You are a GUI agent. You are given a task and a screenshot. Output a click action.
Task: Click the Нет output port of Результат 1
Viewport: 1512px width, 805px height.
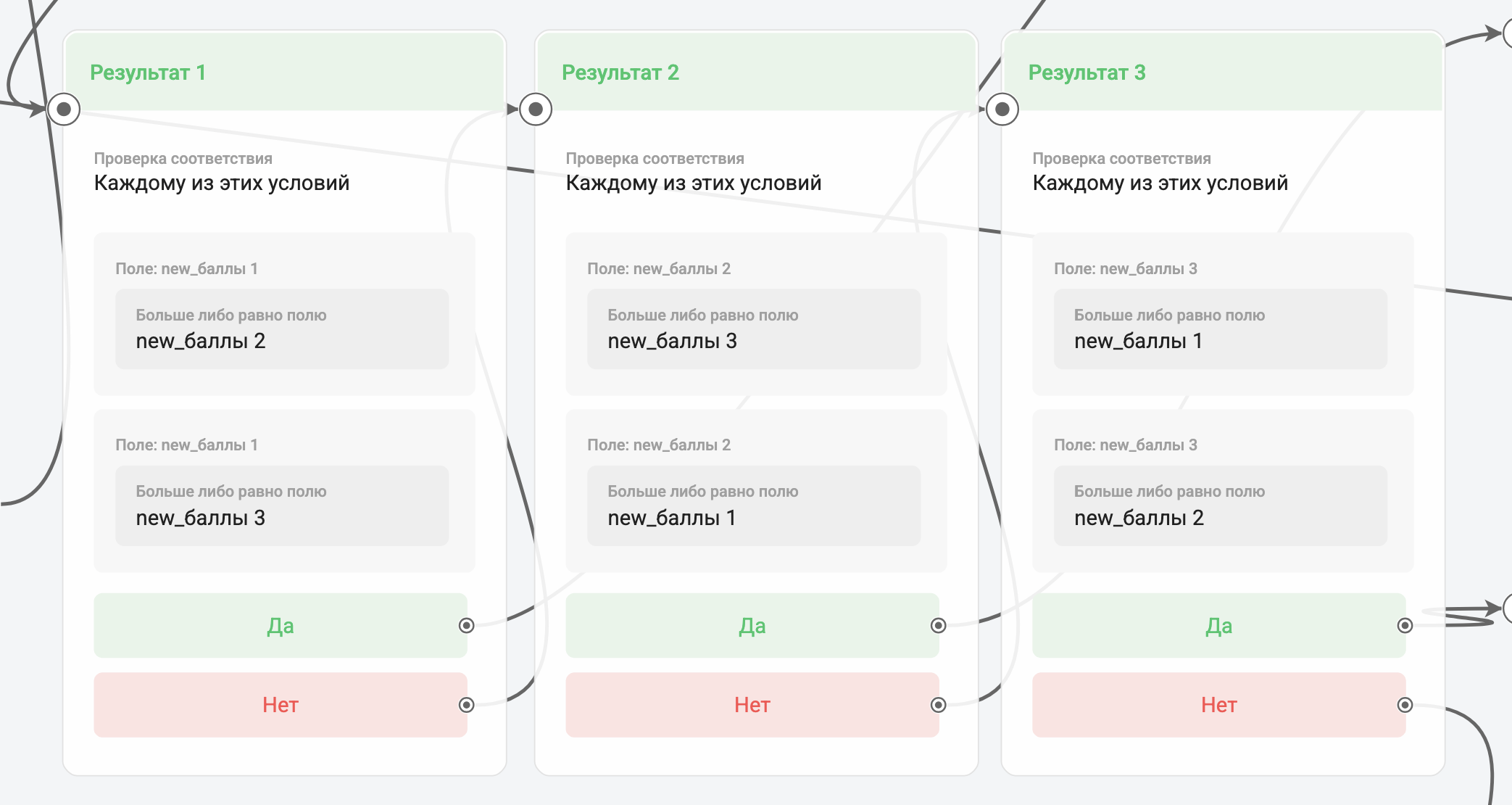pyautogui.click(x=467, y=705)
